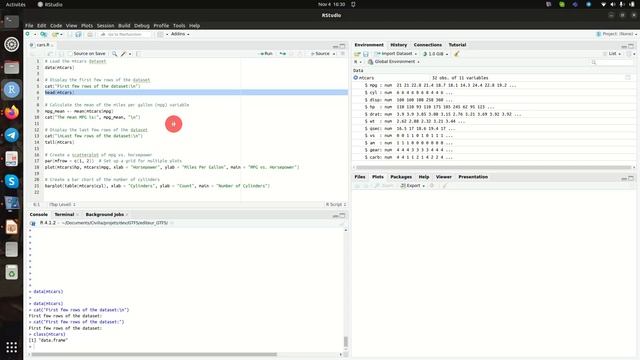This screenshot has height=360, width=640.
Task: Click the load workspace icon in Environment
Action: point(357,54)
